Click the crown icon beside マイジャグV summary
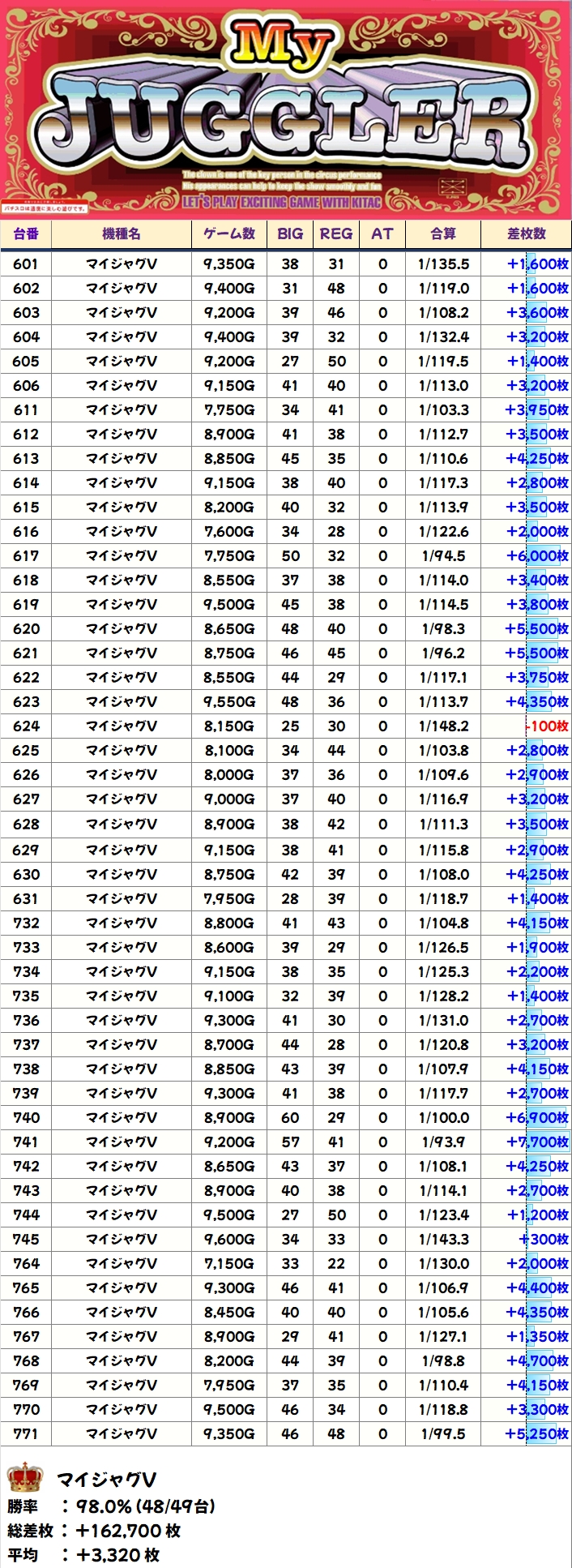The height and width of the screenshot is (1568, 572). 24,1479
